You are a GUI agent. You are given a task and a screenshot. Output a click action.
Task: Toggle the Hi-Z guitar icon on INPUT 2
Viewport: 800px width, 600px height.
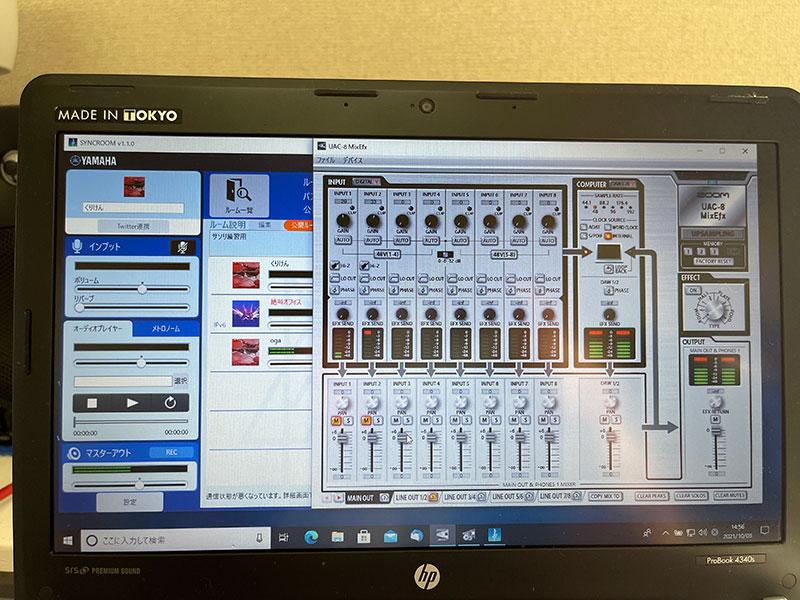tap(364, 266)
